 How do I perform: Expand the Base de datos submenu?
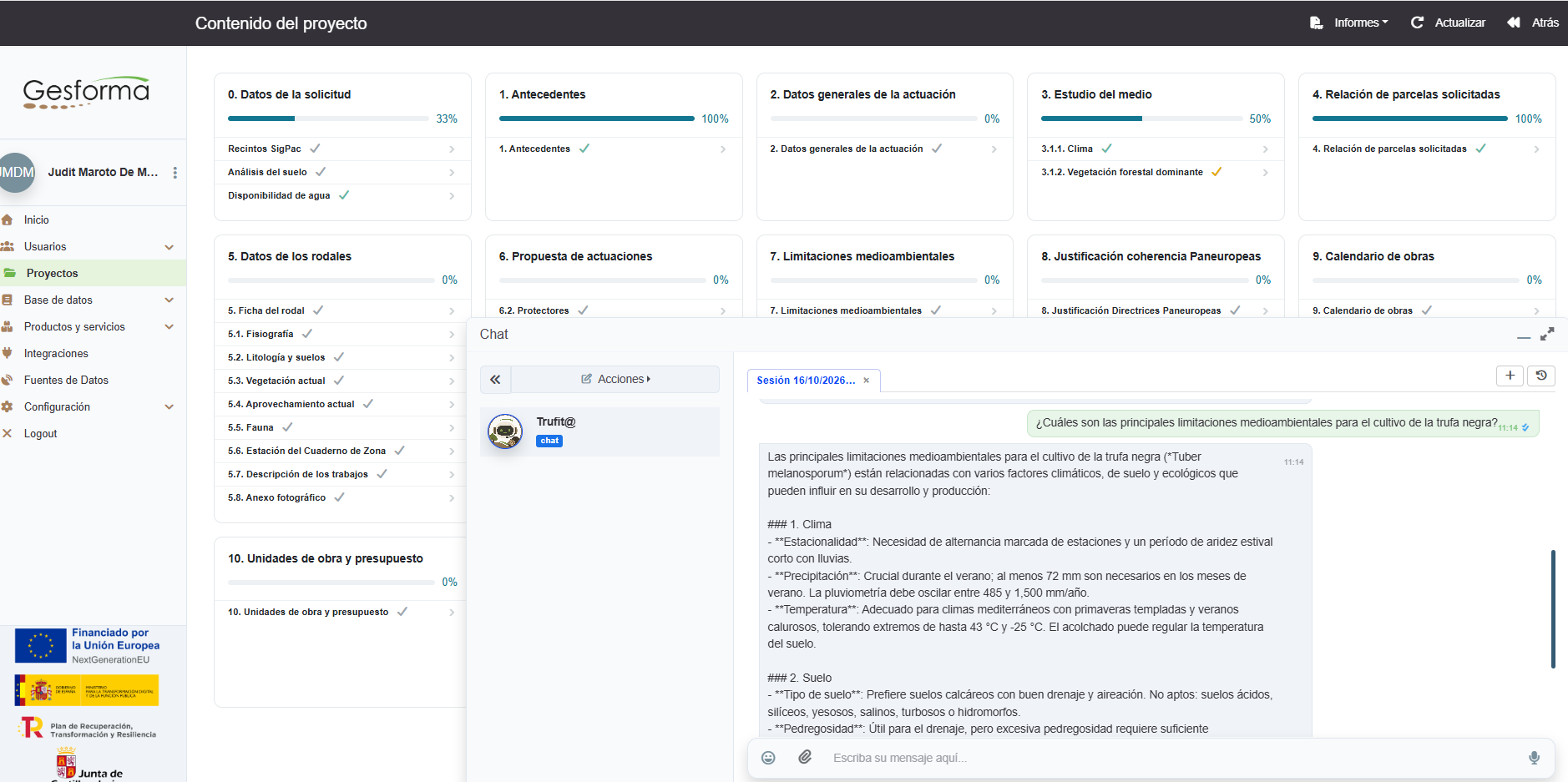(169, 300)
